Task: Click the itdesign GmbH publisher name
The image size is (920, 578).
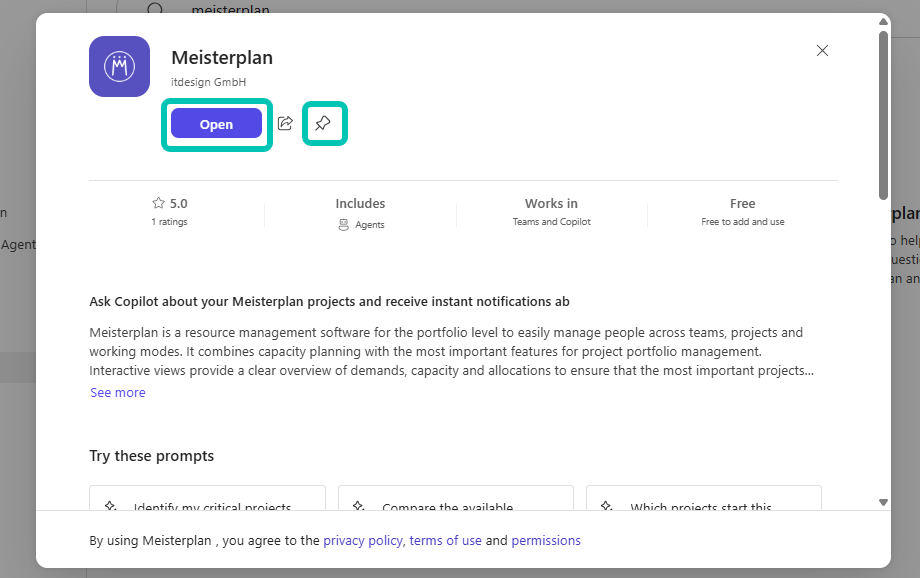Action: coord(209,82)
